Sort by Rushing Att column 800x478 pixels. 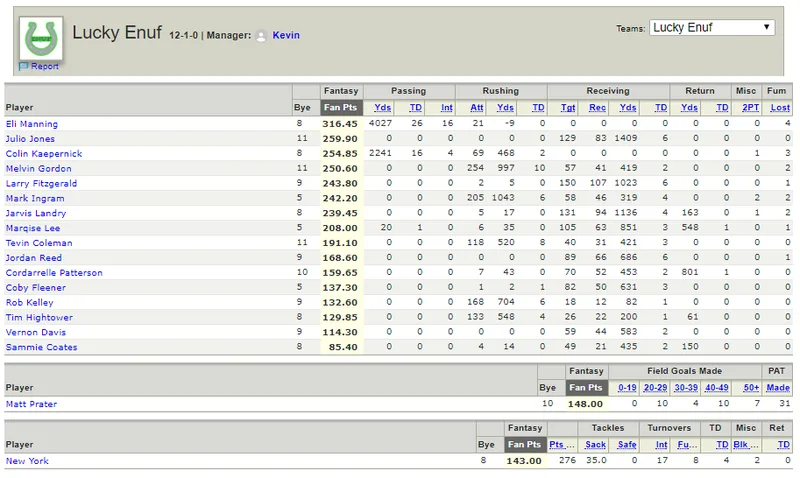(x=477, y=108)
